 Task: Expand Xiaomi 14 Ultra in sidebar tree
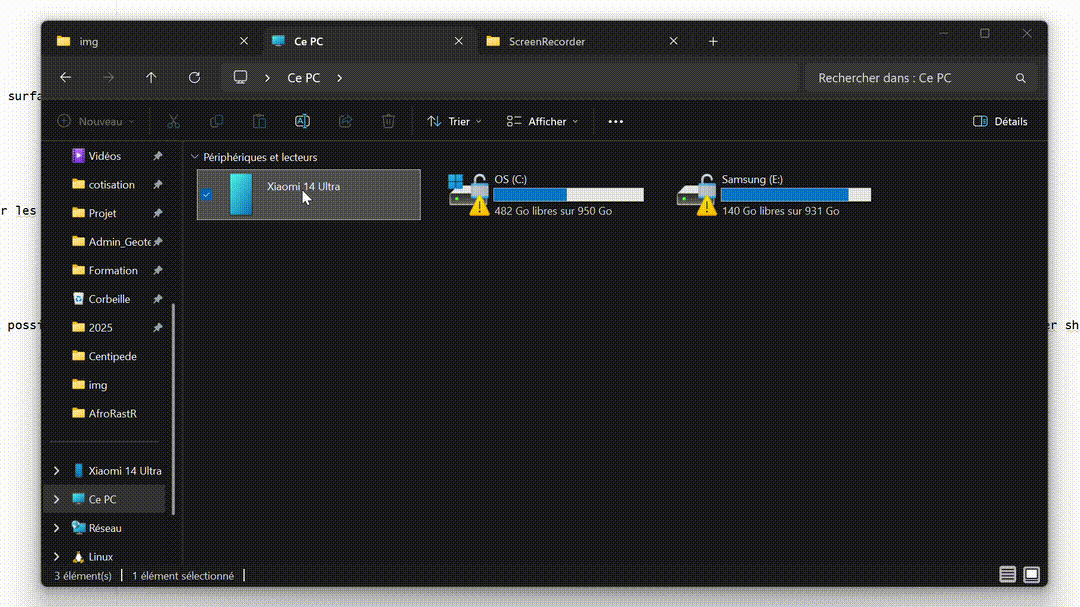[x=56, y=471]
